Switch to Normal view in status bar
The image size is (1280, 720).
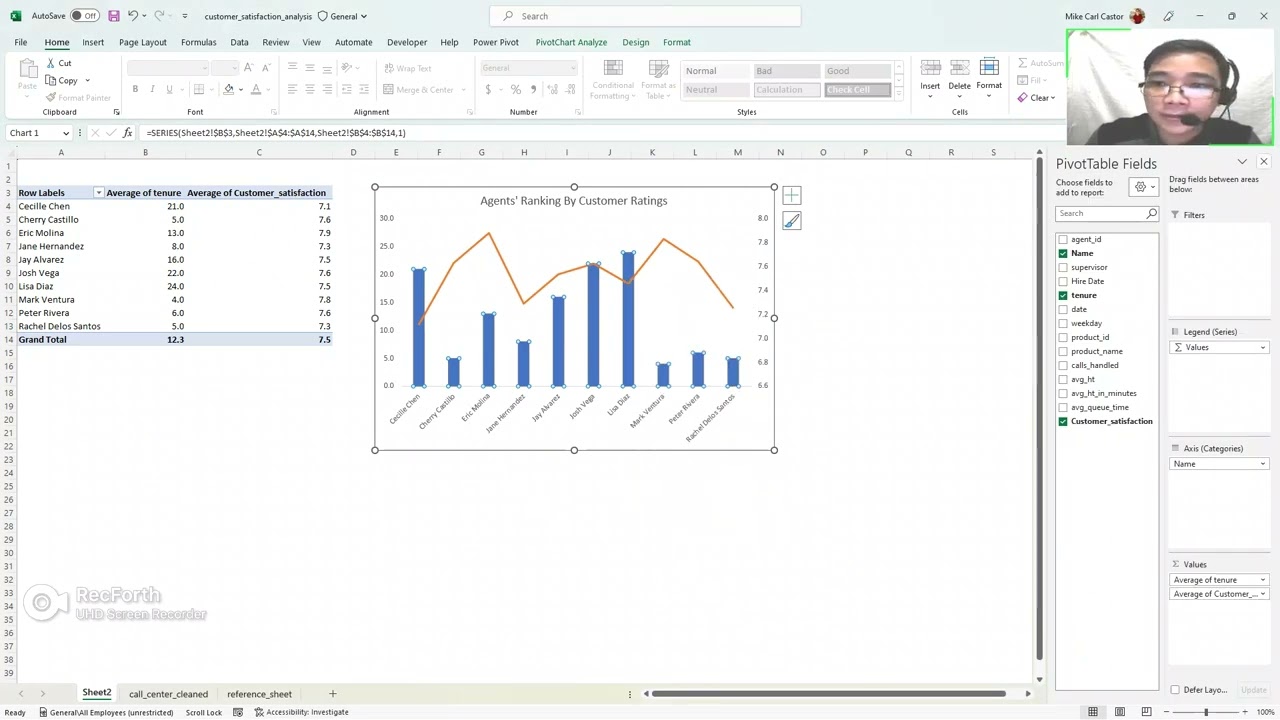click(1093, 712)
